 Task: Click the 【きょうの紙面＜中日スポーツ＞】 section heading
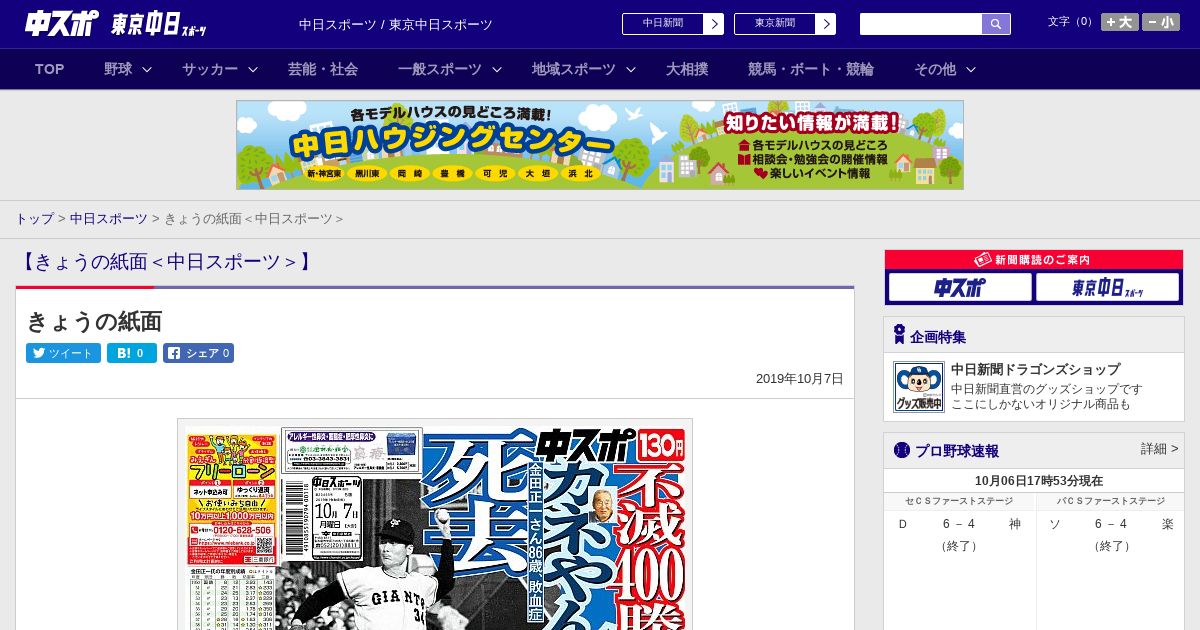click(167, 262)
